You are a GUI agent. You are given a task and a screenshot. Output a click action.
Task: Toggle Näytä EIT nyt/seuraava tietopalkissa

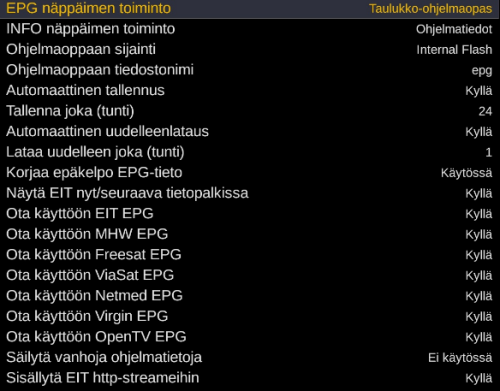point(250,193)
